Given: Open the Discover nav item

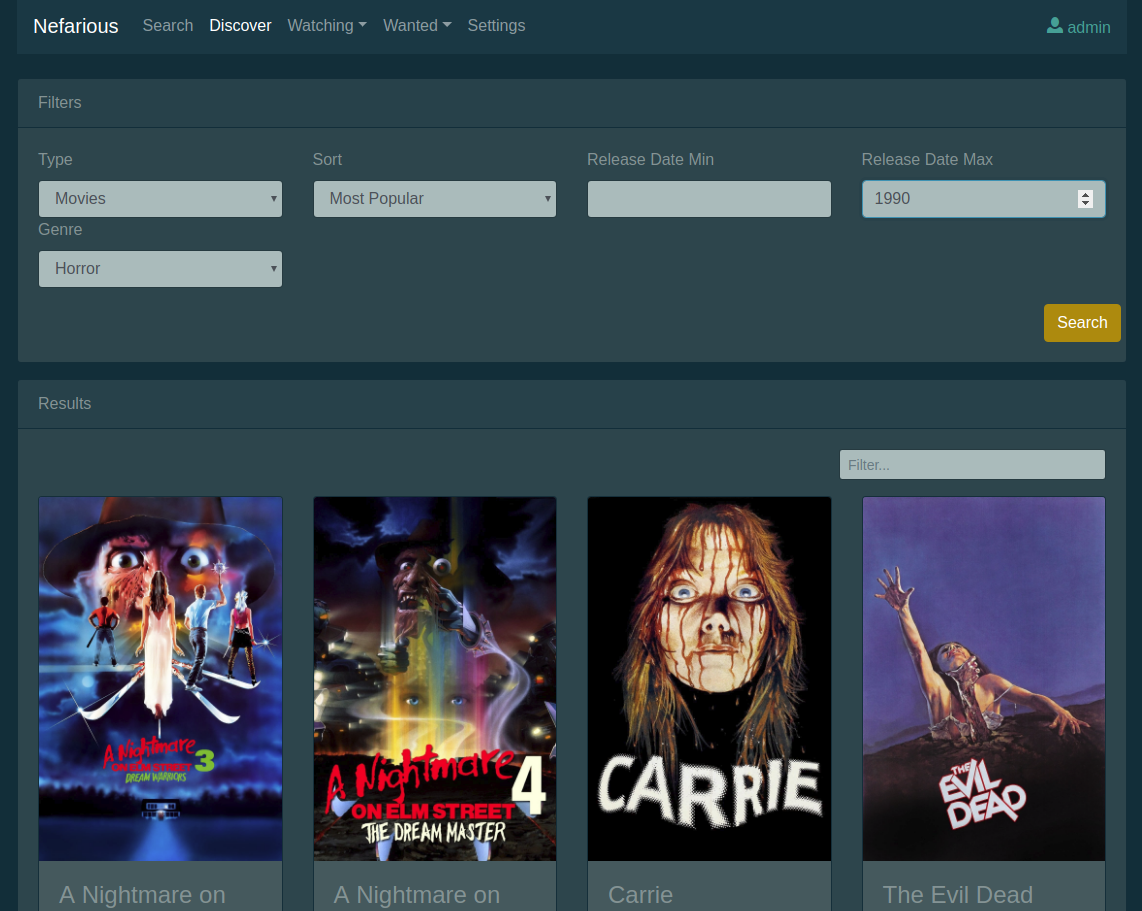Looking at the screenshot, I should [x=240, y=25].
